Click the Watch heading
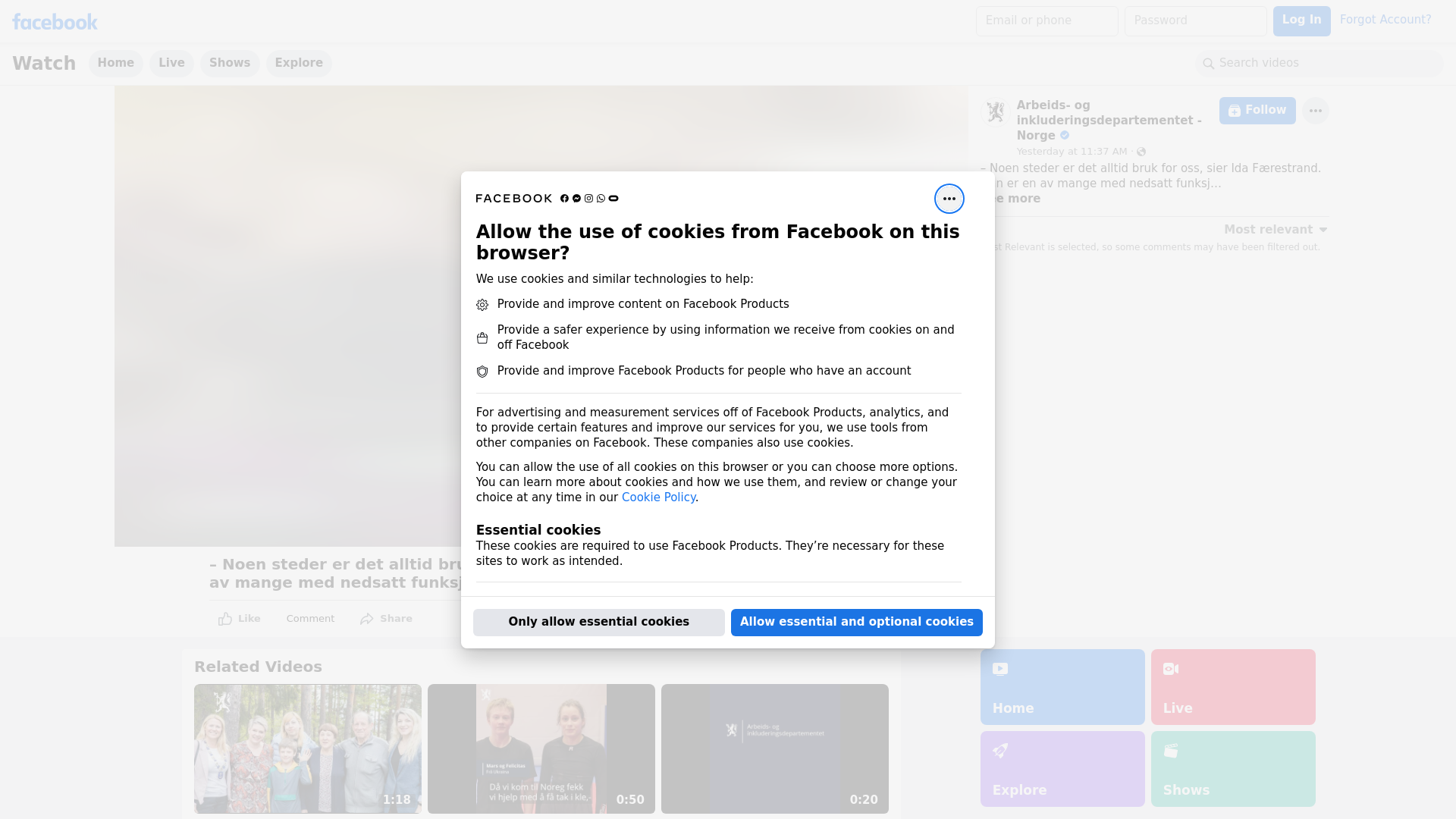 [x=44, y=64]
